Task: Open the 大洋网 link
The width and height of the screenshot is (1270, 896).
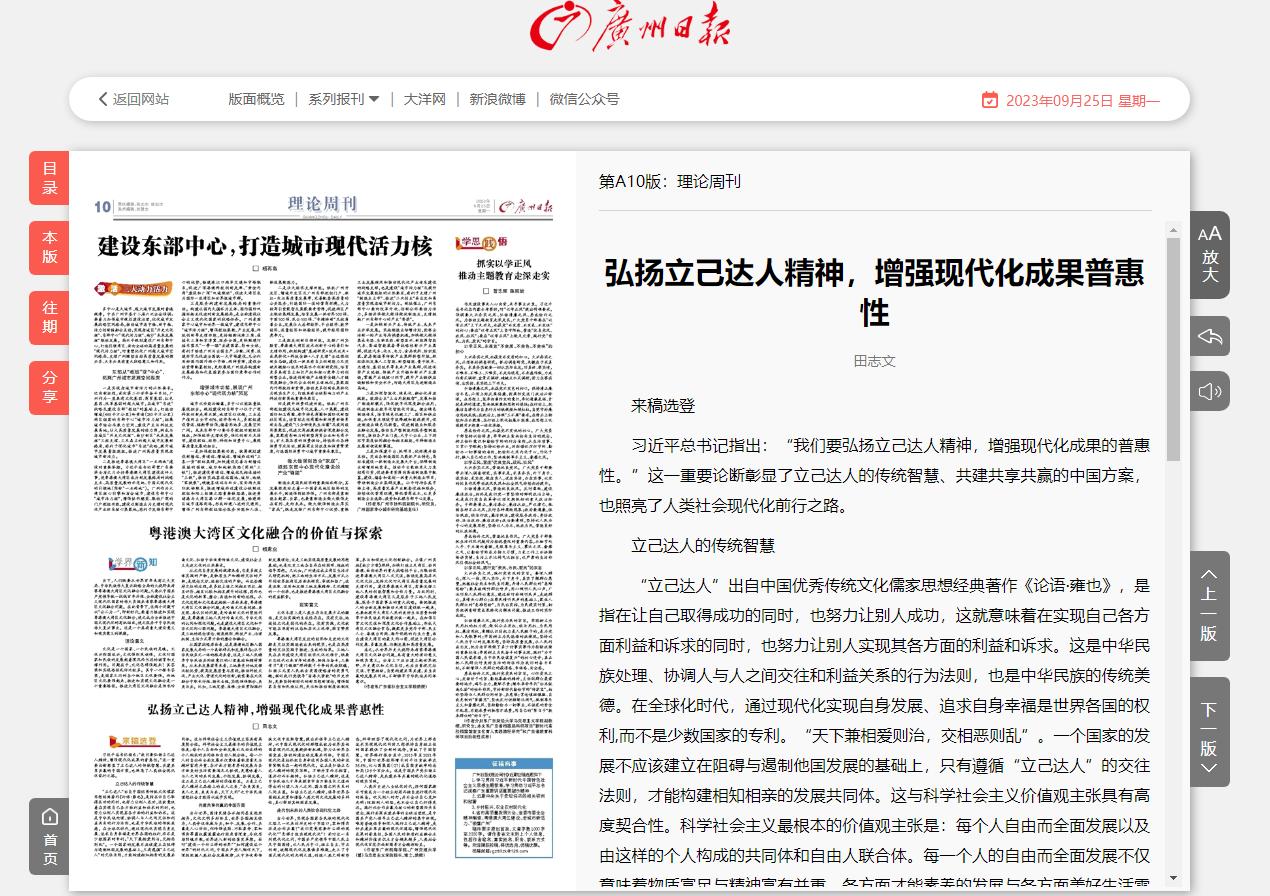Action: [x=424, y=99]
